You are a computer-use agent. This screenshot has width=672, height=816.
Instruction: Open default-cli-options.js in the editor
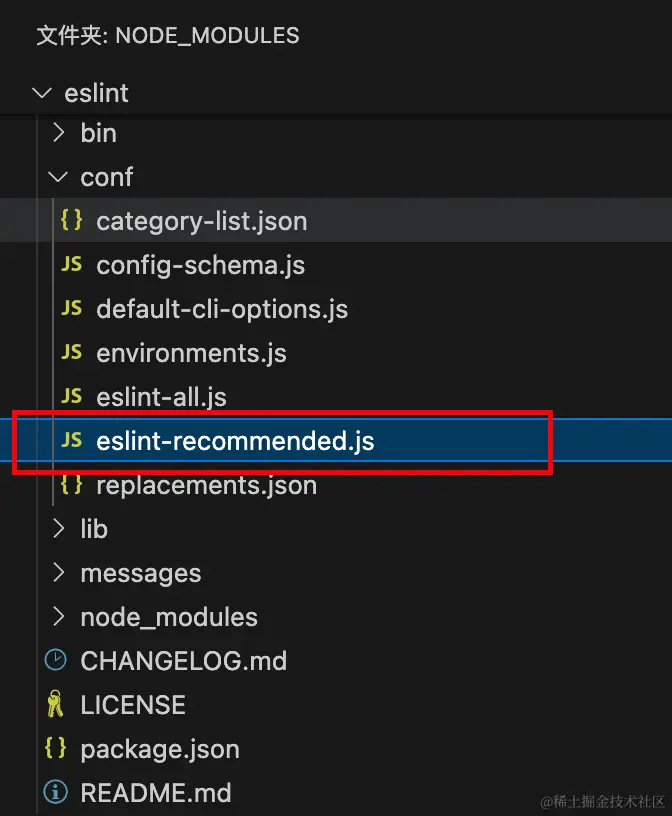222,309
